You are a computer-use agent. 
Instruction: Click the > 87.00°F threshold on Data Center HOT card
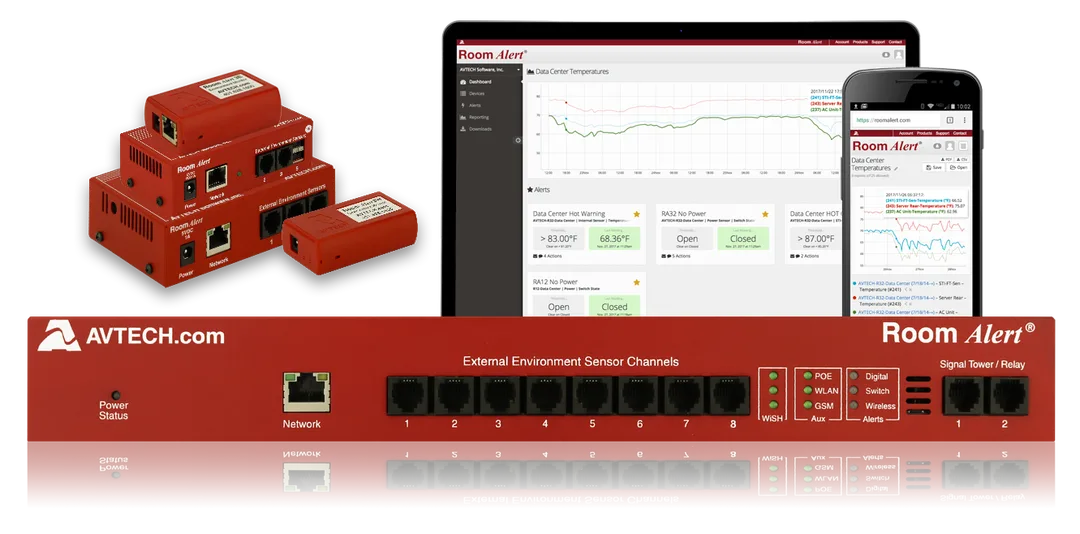816,238
